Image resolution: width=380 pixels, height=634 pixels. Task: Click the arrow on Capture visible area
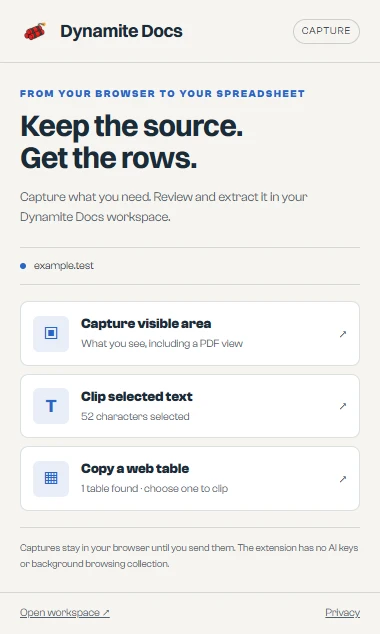pos(343,334)
